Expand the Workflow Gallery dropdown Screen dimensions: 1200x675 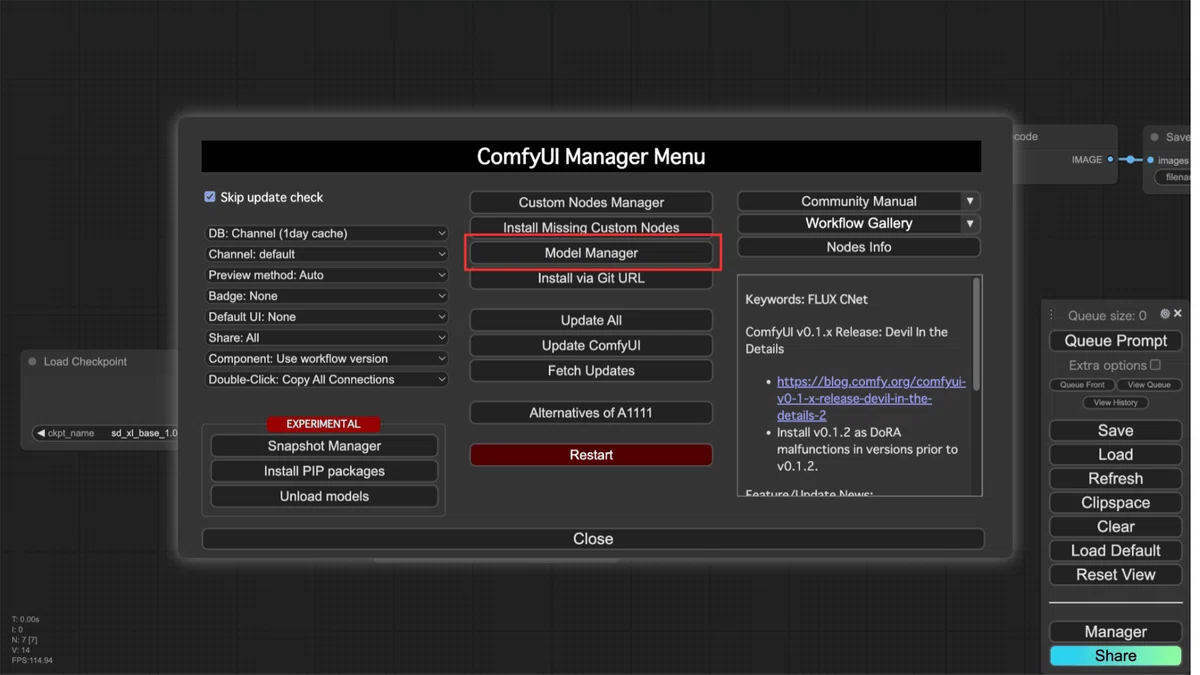969,223
